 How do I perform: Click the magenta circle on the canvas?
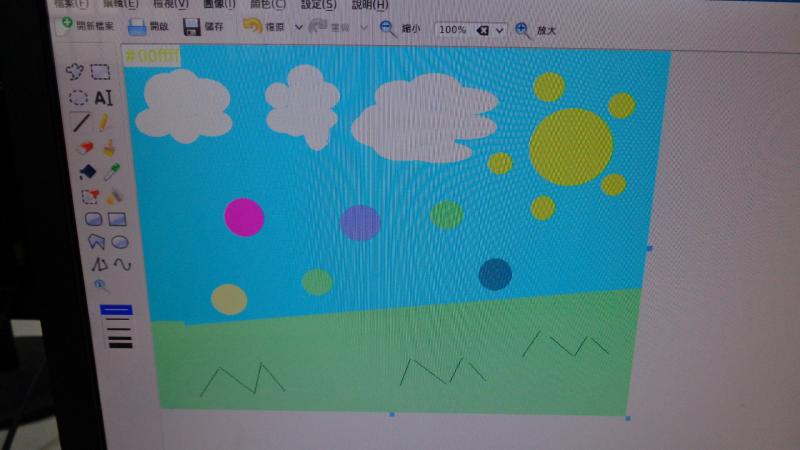coord(244,217)
